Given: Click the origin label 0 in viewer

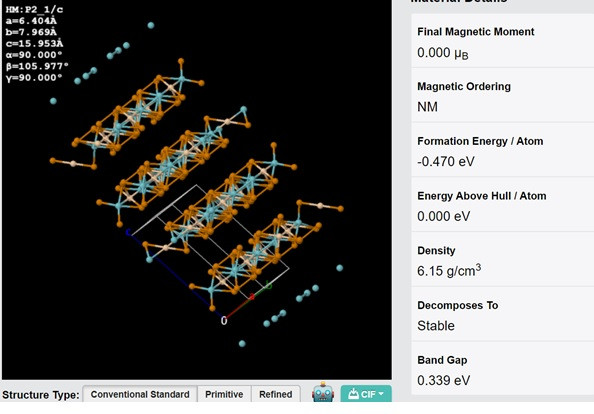Looking at the screenshot, I should tap(224, 321).
